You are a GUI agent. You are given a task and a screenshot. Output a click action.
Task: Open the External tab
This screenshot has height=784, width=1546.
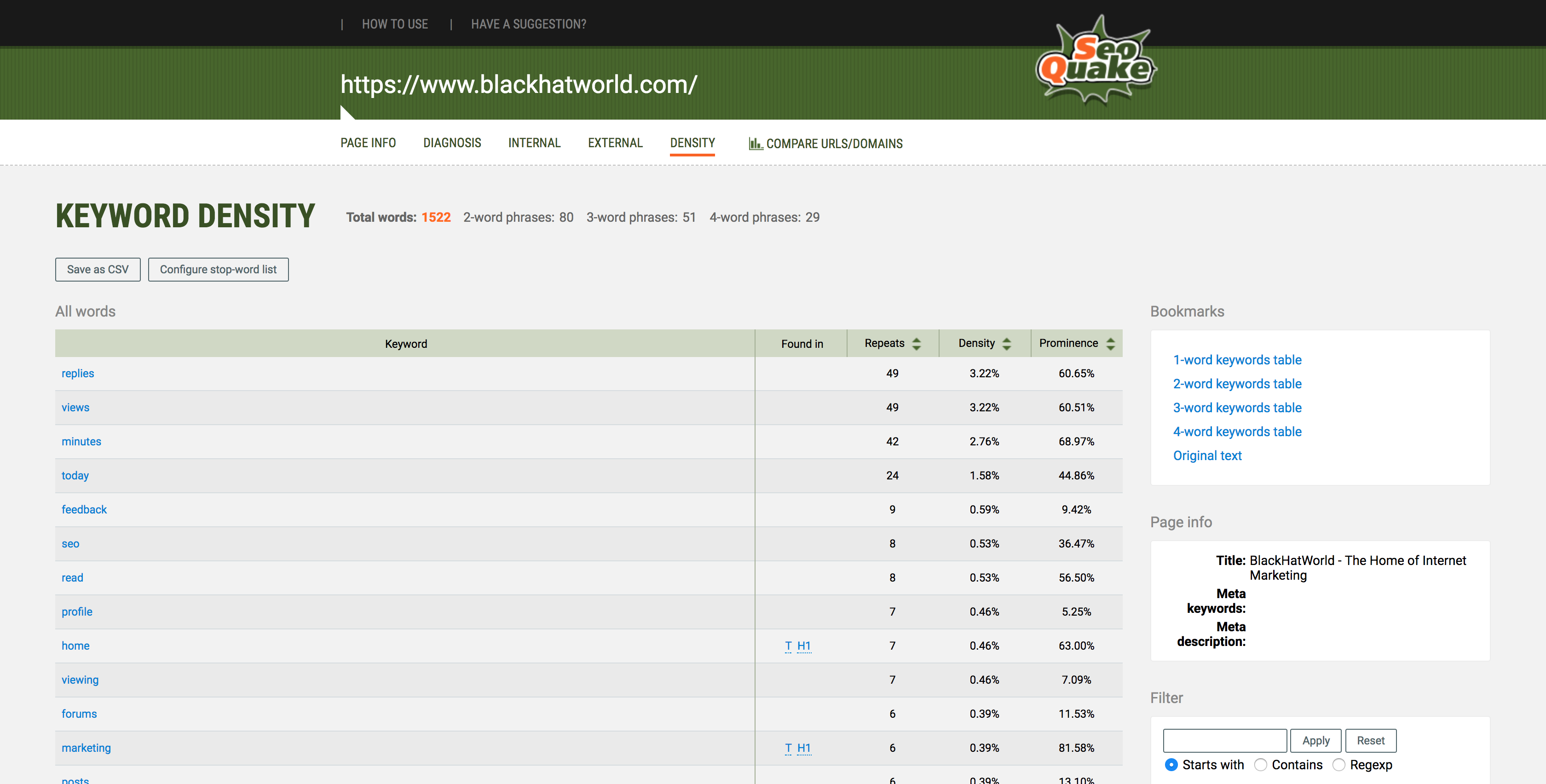pyautogui.click(x=615, y=143)
